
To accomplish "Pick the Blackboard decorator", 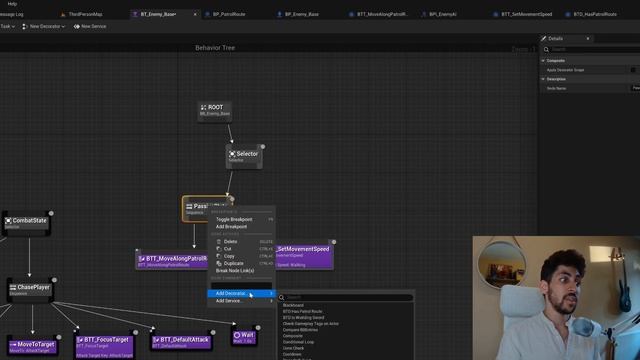I will (x=293, y=305).
